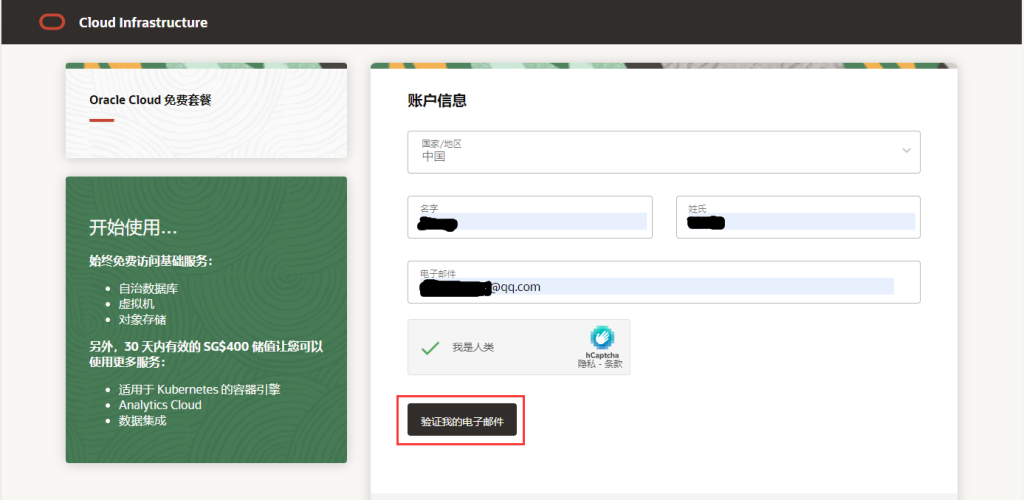Select the 数据集成 list item
Screen dimensions: 1024x500
tap(142, 421)
